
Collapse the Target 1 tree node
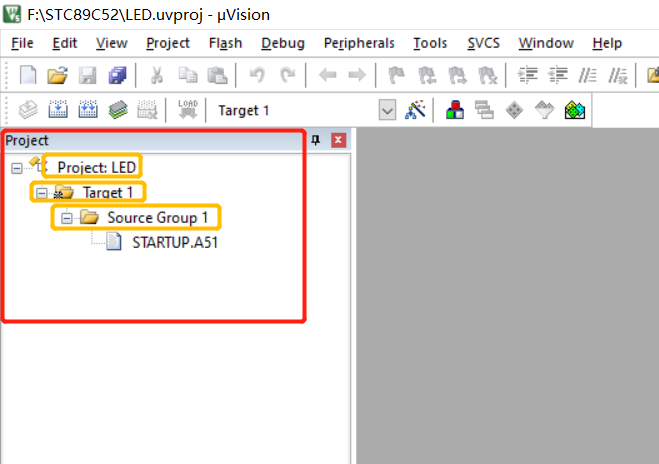(x=42, y=193)
